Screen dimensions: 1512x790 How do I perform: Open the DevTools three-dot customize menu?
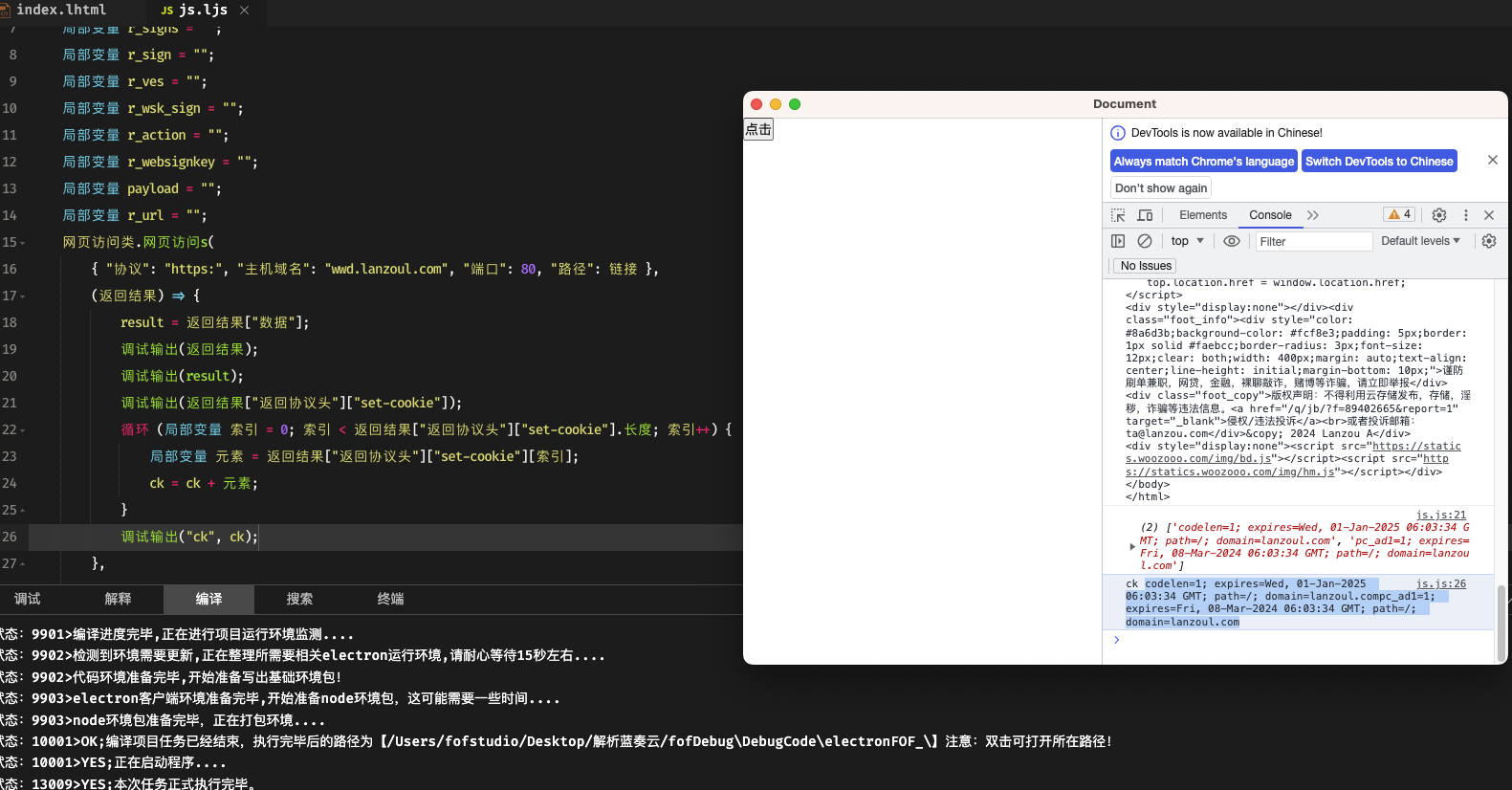coord(1466,215)
